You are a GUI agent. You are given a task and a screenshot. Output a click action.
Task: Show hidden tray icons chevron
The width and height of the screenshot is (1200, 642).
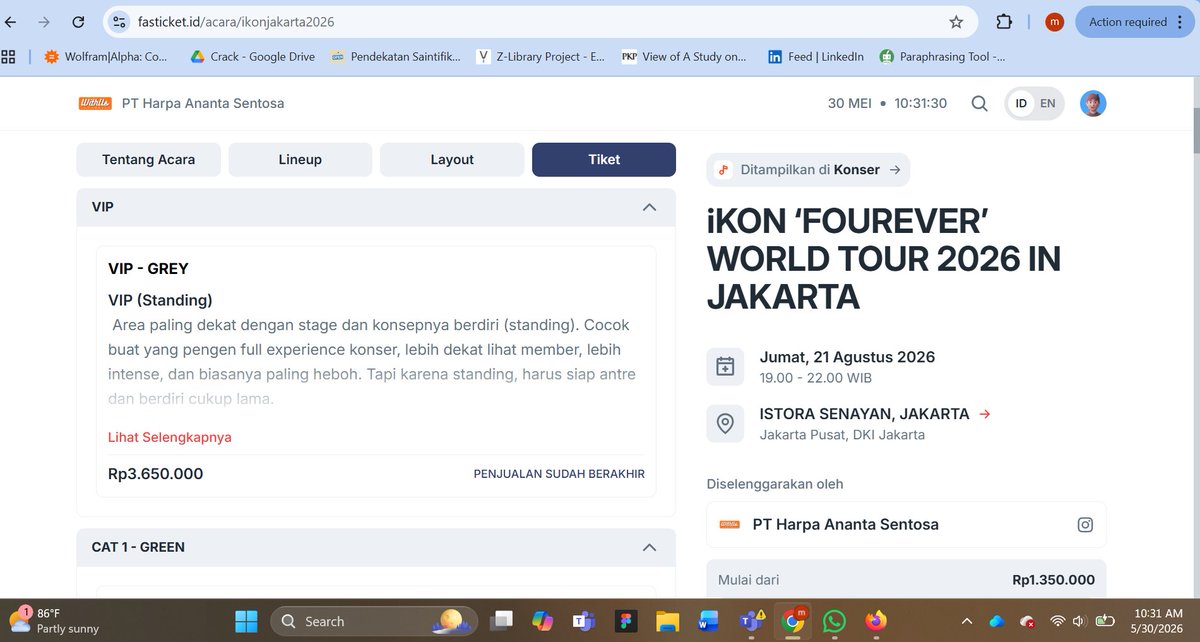tap(966, 621)
